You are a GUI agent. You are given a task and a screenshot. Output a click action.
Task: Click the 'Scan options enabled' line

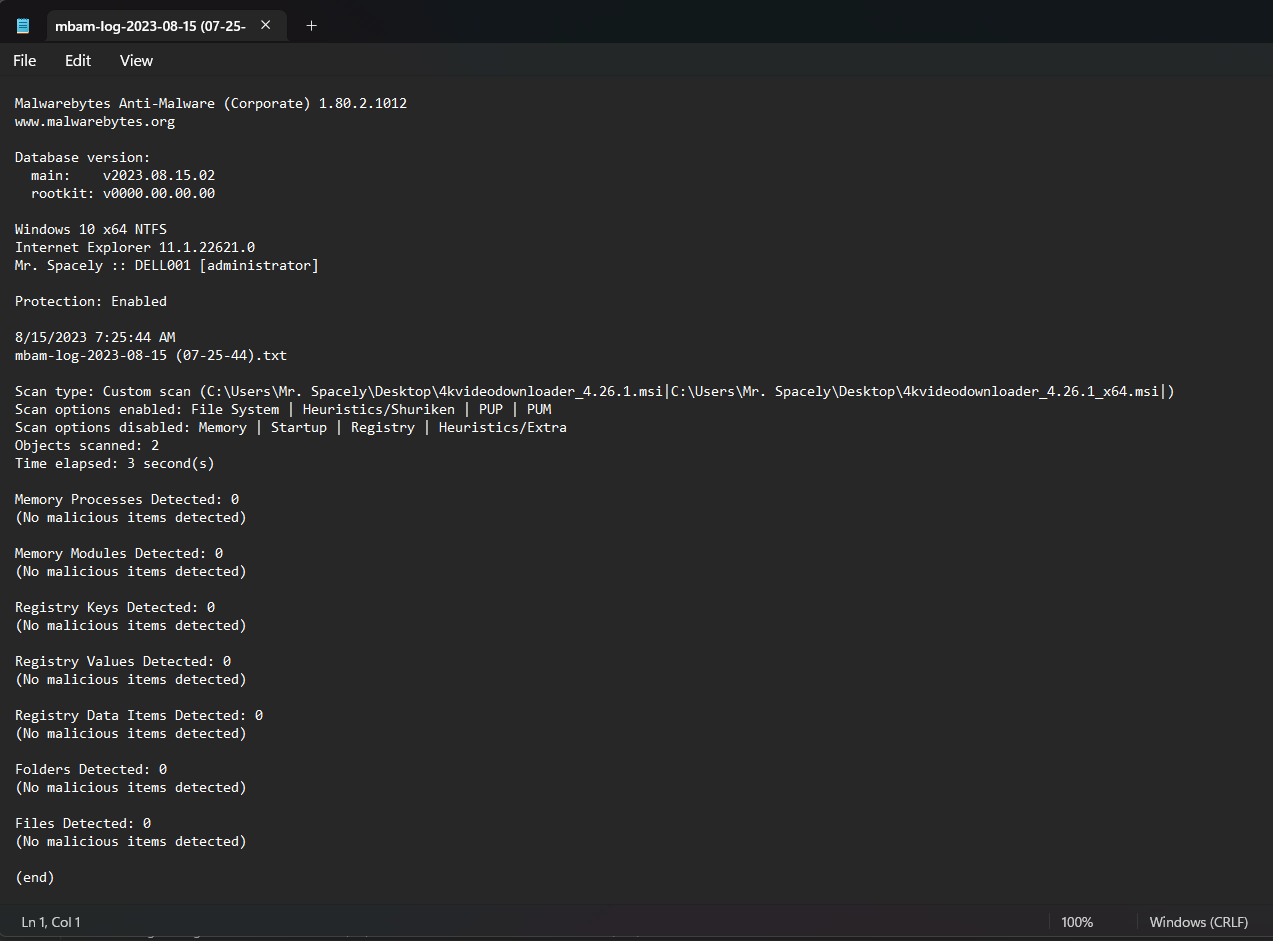coord(283,409)
